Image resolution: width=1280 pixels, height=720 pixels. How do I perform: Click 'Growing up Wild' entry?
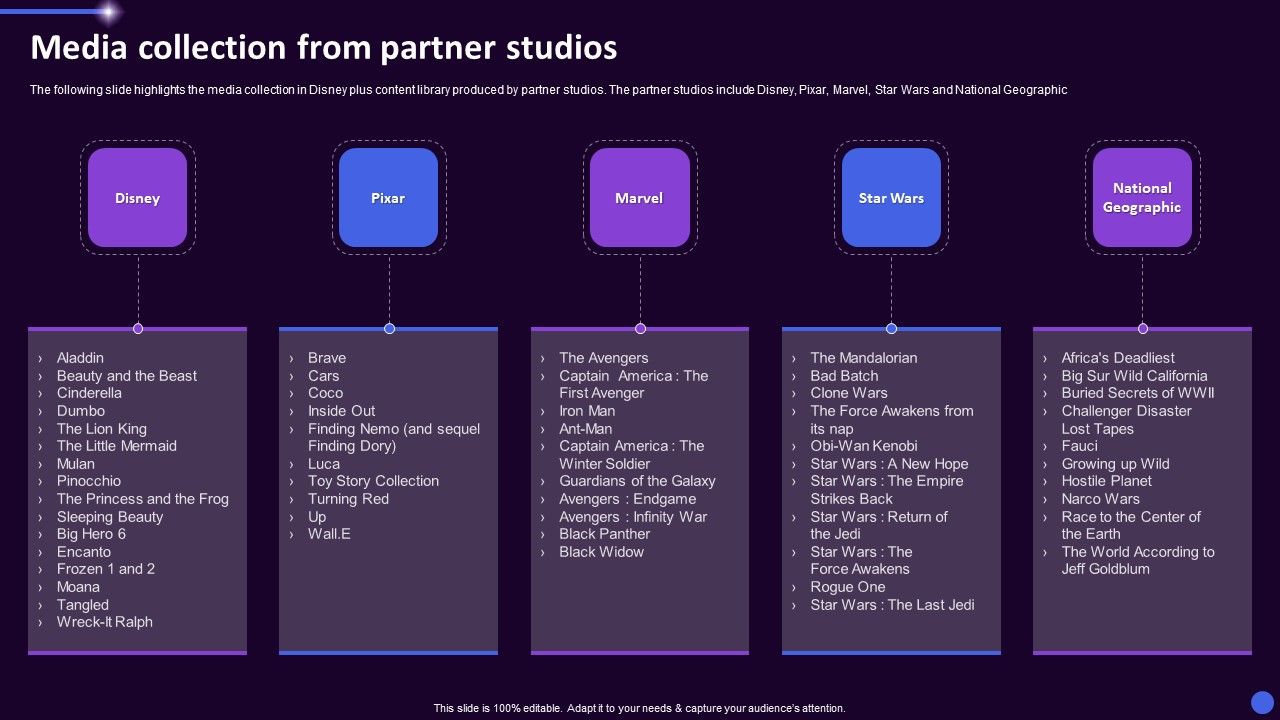point(1116,464)
